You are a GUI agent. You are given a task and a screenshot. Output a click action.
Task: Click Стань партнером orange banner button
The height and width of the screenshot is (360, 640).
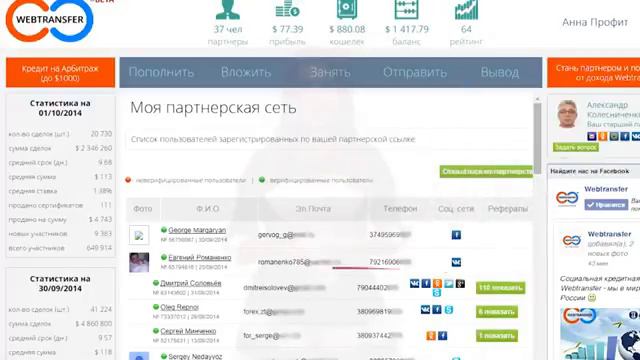coord(593,73)
